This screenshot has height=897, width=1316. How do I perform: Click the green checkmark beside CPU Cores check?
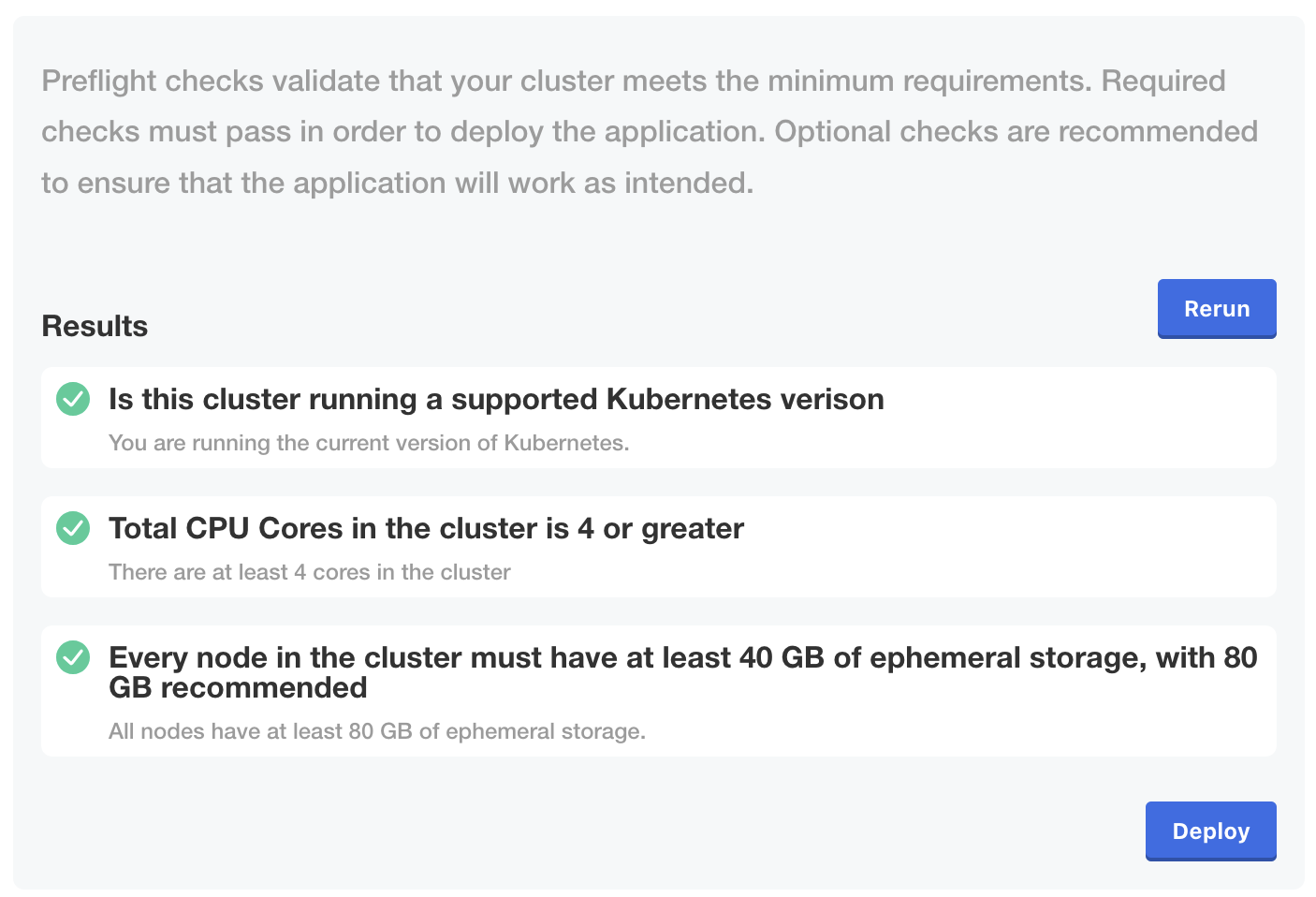[x=73, y=528]
